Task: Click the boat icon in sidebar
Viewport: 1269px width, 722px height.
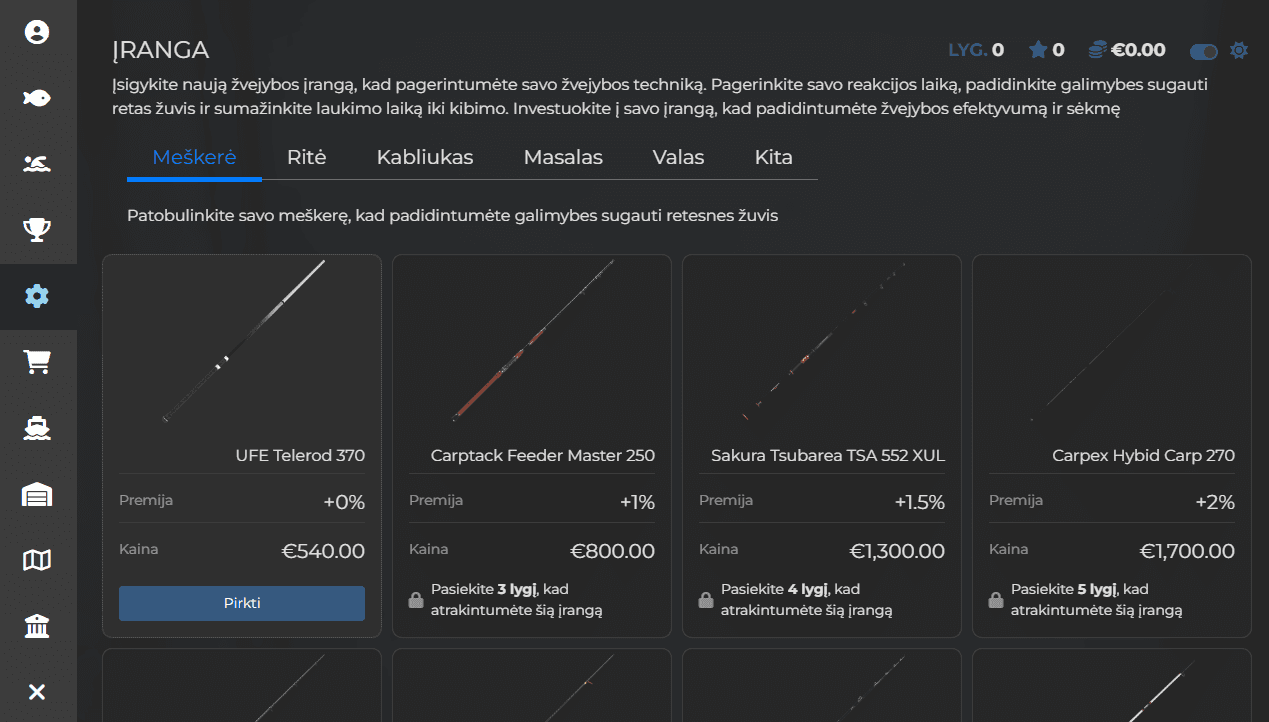Action: pos(37,428)
